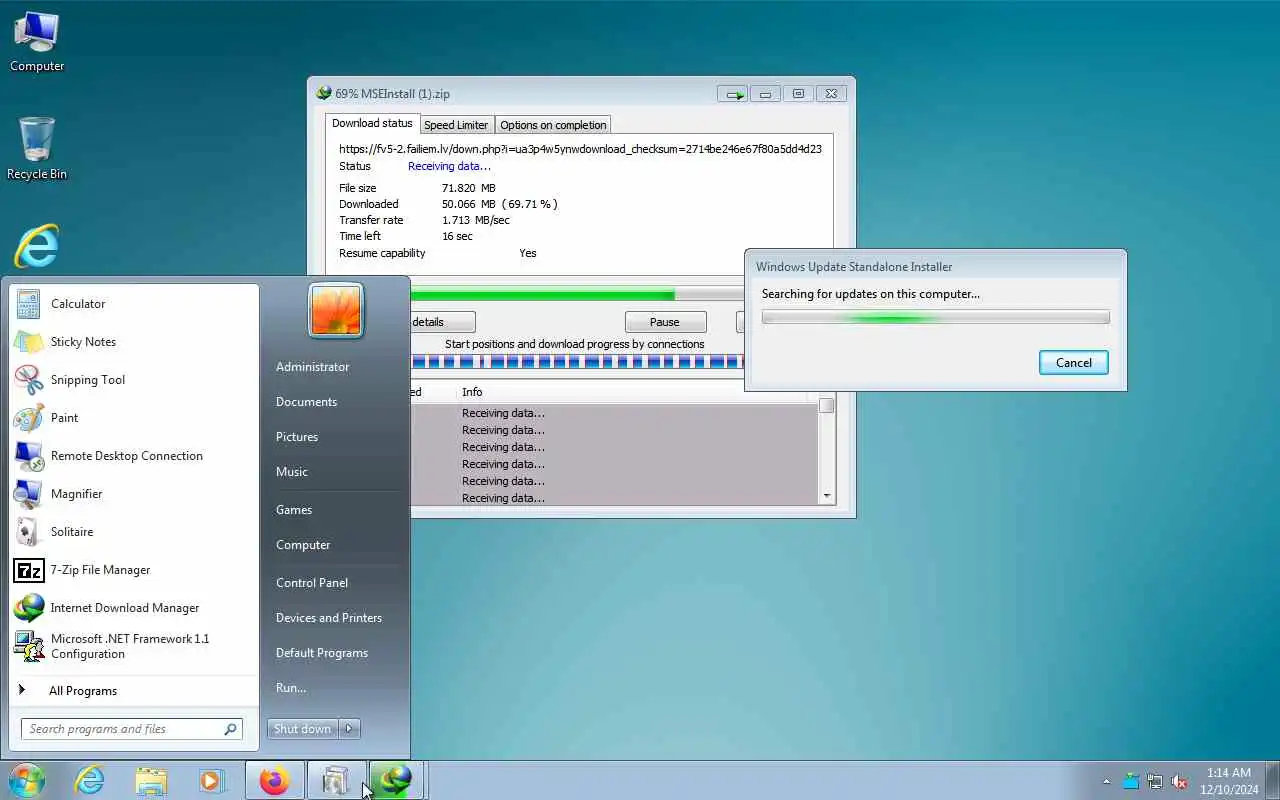Open Solitaire game
Viewport: 1280px width, 800px height.
[x=135, y=532]
